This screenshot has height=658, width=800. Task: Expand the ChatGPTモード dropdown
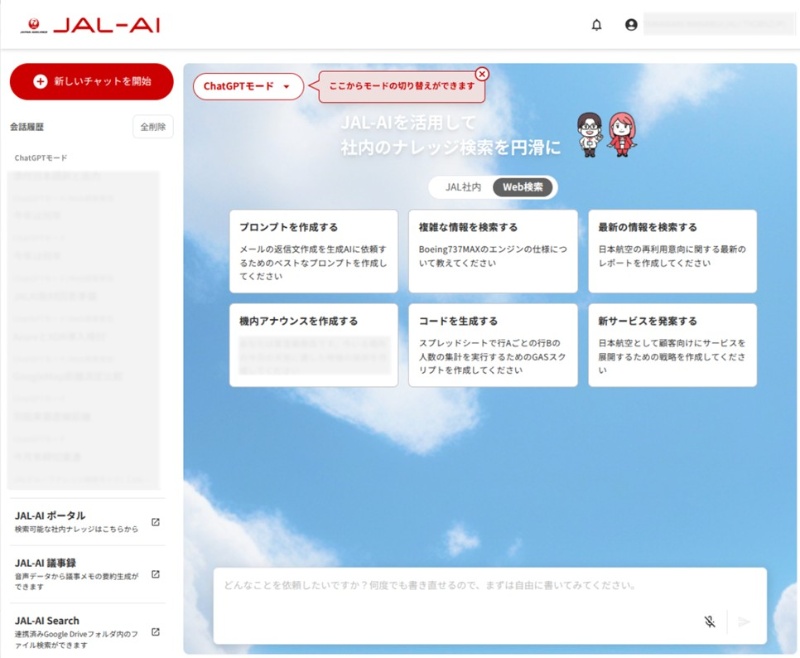247,86
